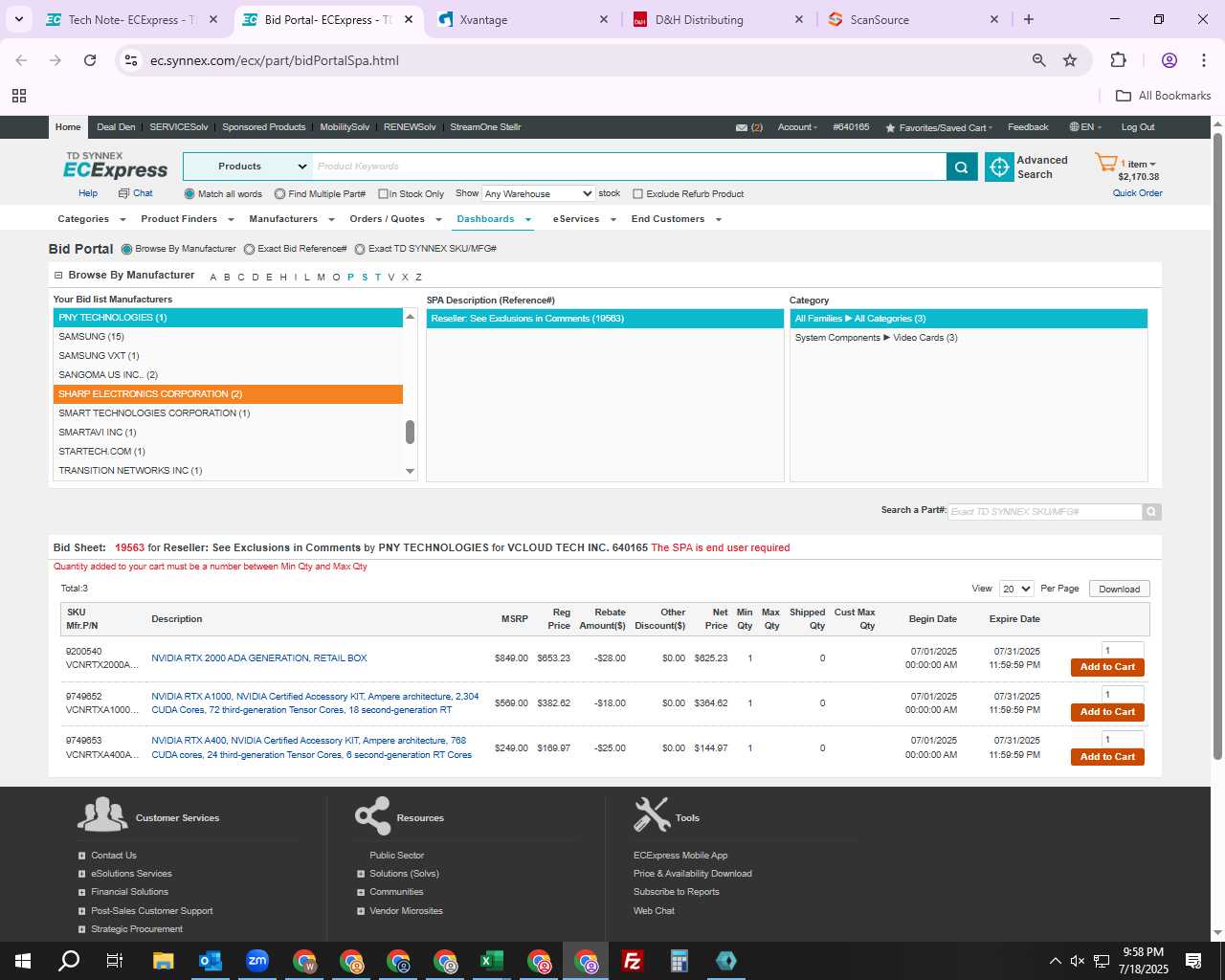Click the Download button
Viewport: 1225px width, 980px height.
pos(1119,589)
